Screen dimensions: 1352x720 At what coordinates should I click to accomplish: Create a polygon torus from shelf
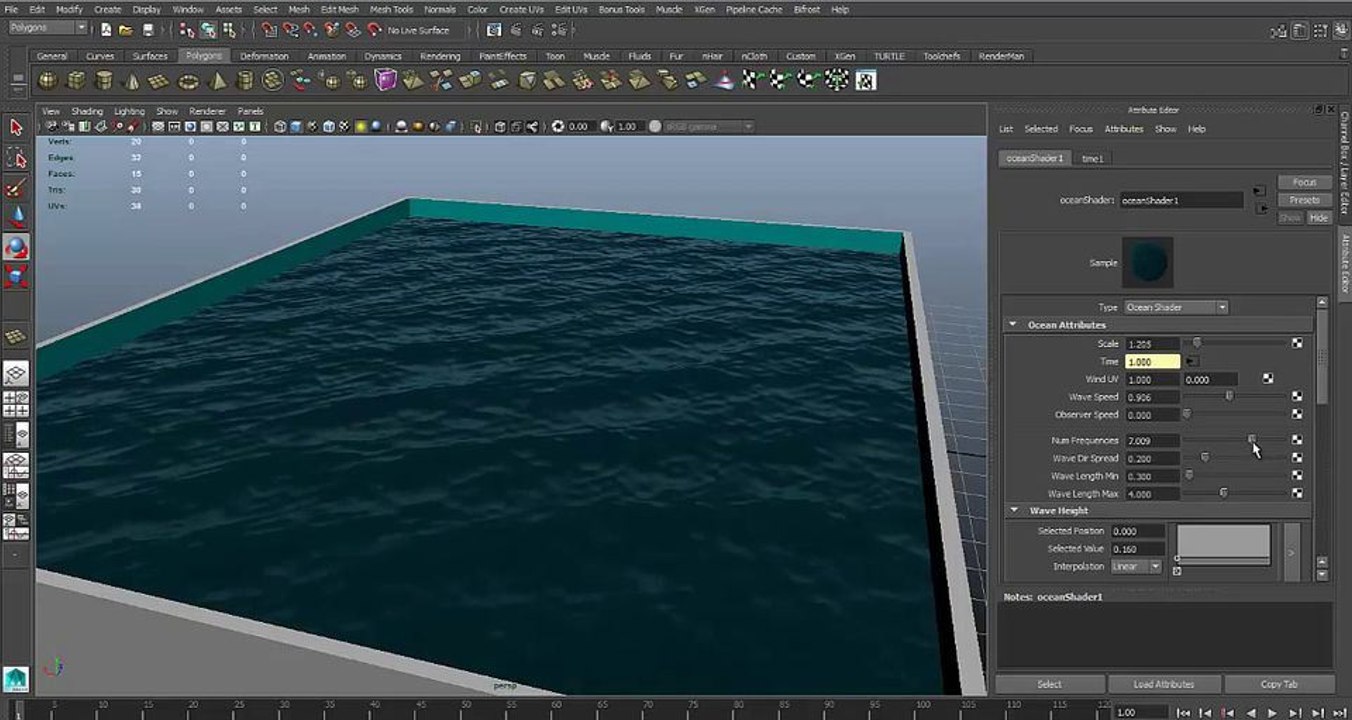188,80
